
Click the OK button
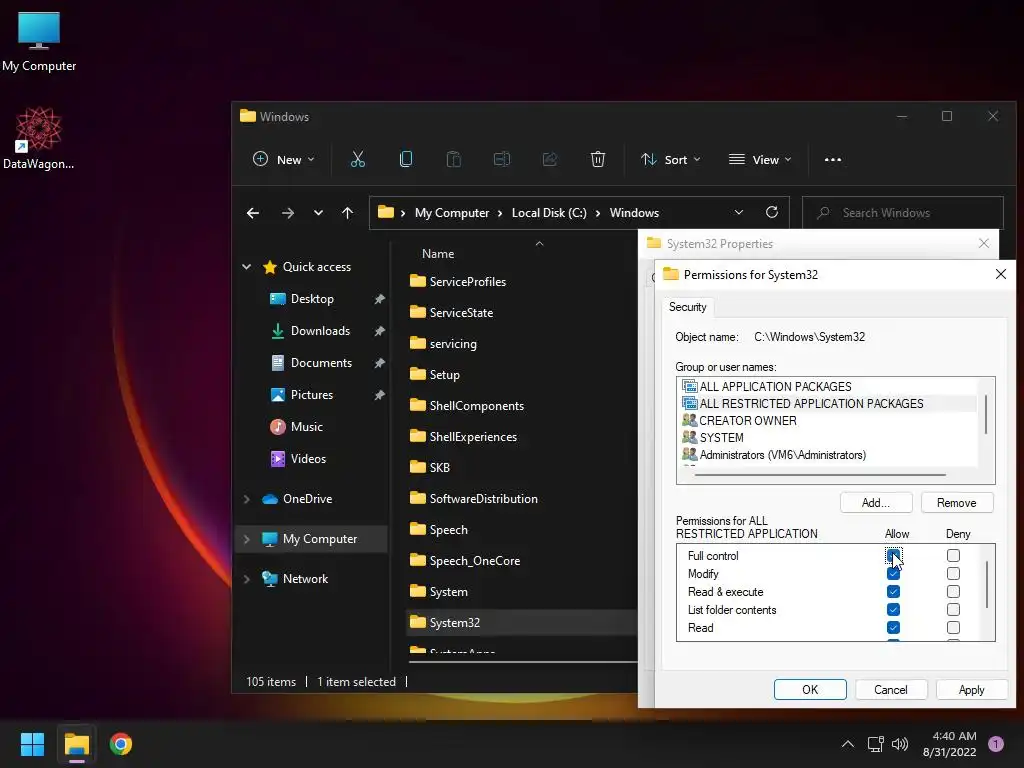pyautogui.click(x=810, y=690)
